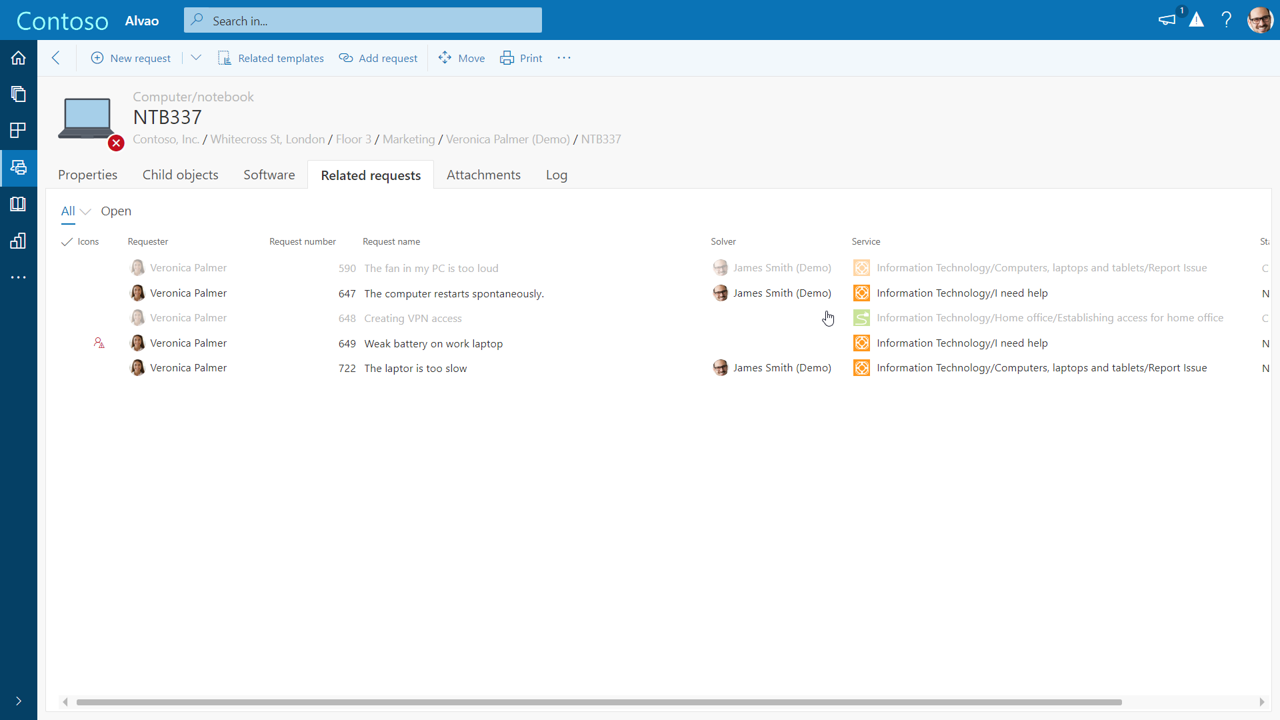Image resolution: width=1280 pixels, height=720 pixels.
Task: Click the user profile avatar picture
Action: [x=1259, y=19]
